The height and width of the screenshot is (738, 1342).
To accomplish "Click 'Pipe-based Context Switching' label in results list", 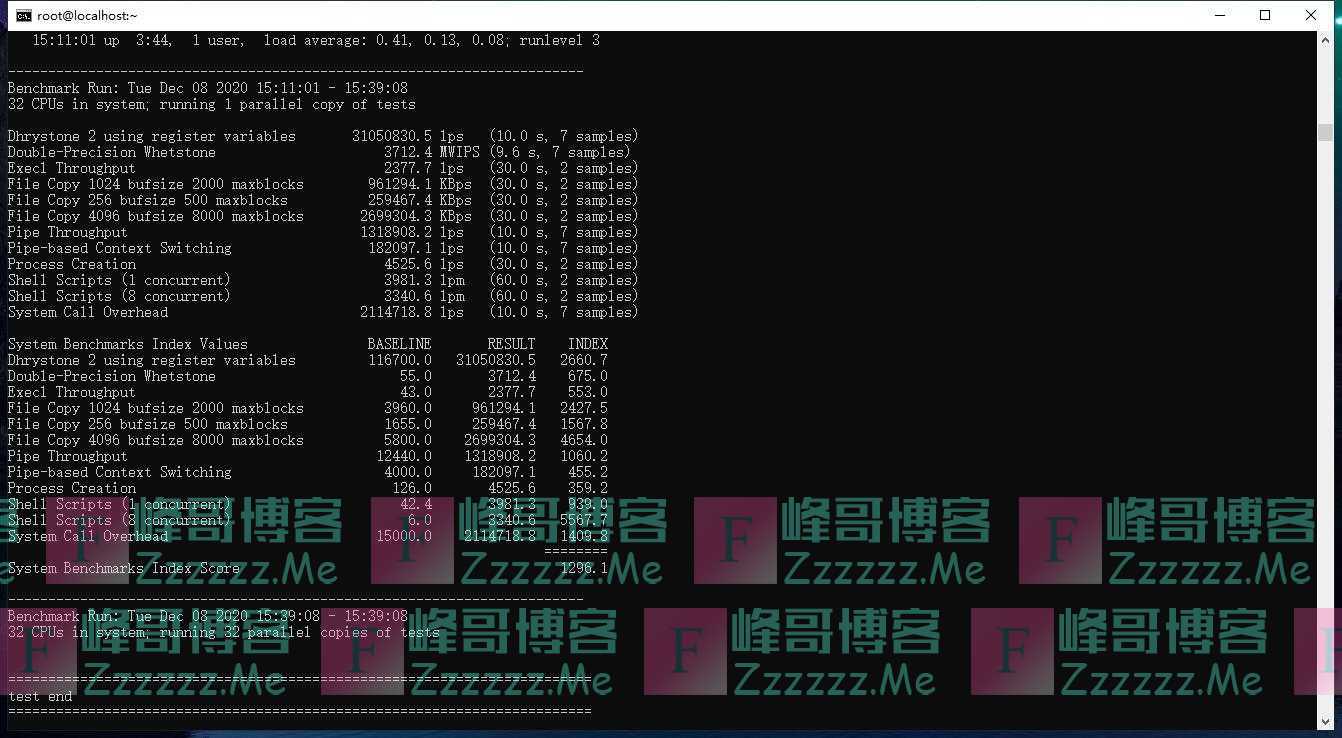I will click(x=119, y=249).
